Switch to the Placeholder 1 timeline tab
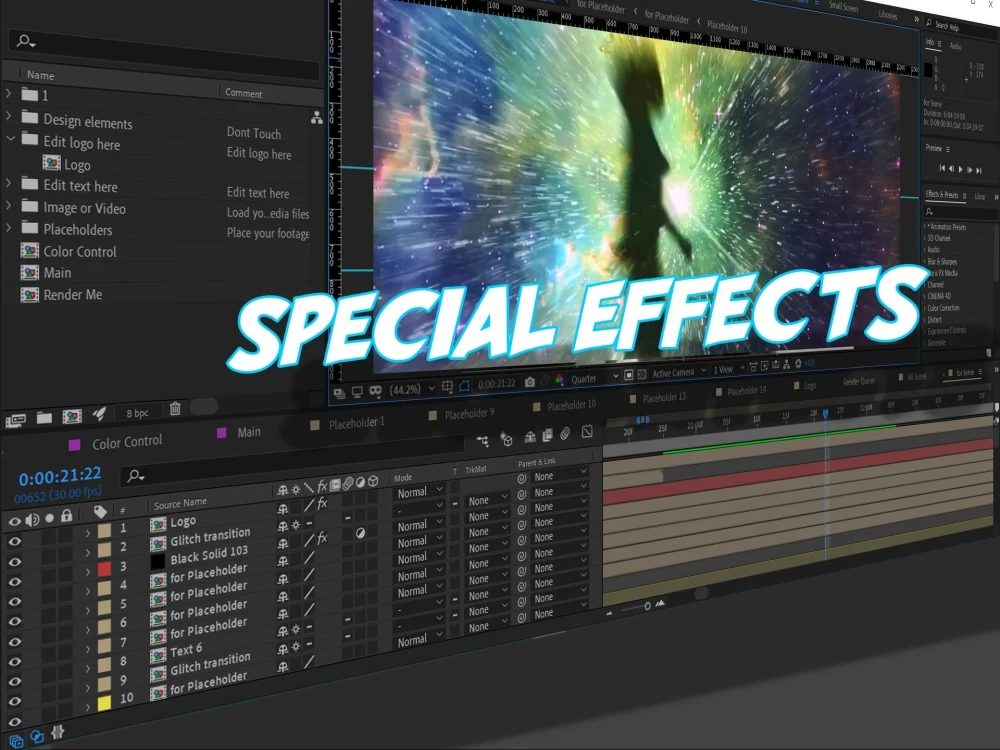Image resolution: width=1000 pixels, height=750 pixels. click(357, 423)
